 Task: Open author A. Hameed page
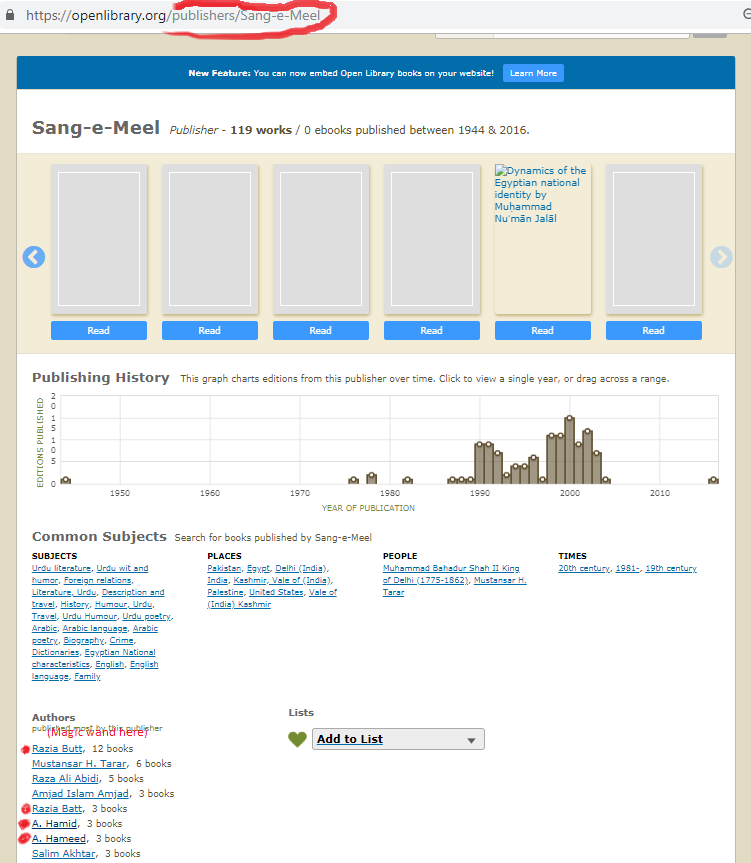pyautogui.click(x=59, y=838)
